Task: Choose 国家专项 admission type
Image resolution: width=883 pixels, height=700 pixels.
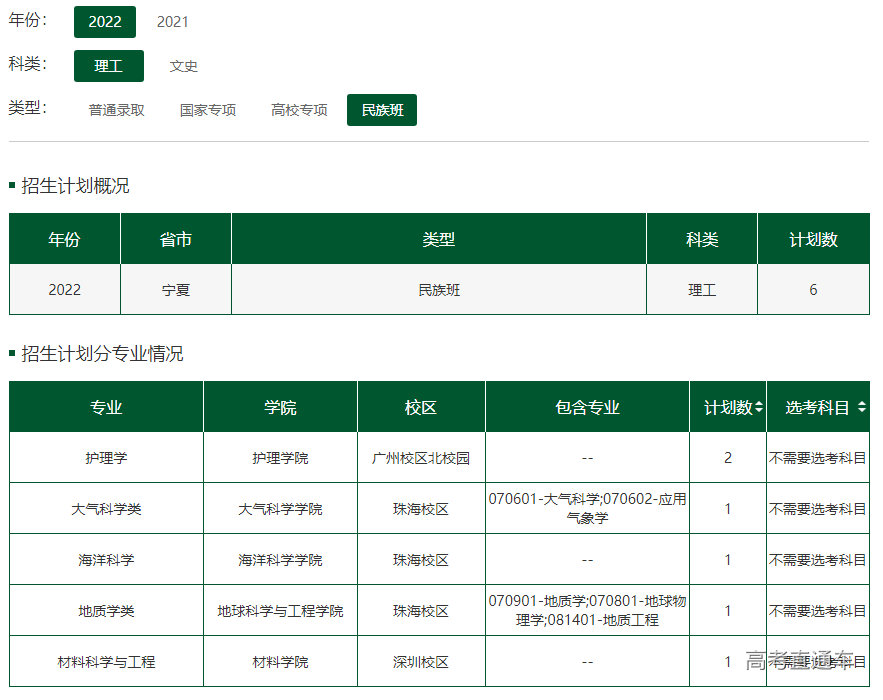Action: [208, 110]
